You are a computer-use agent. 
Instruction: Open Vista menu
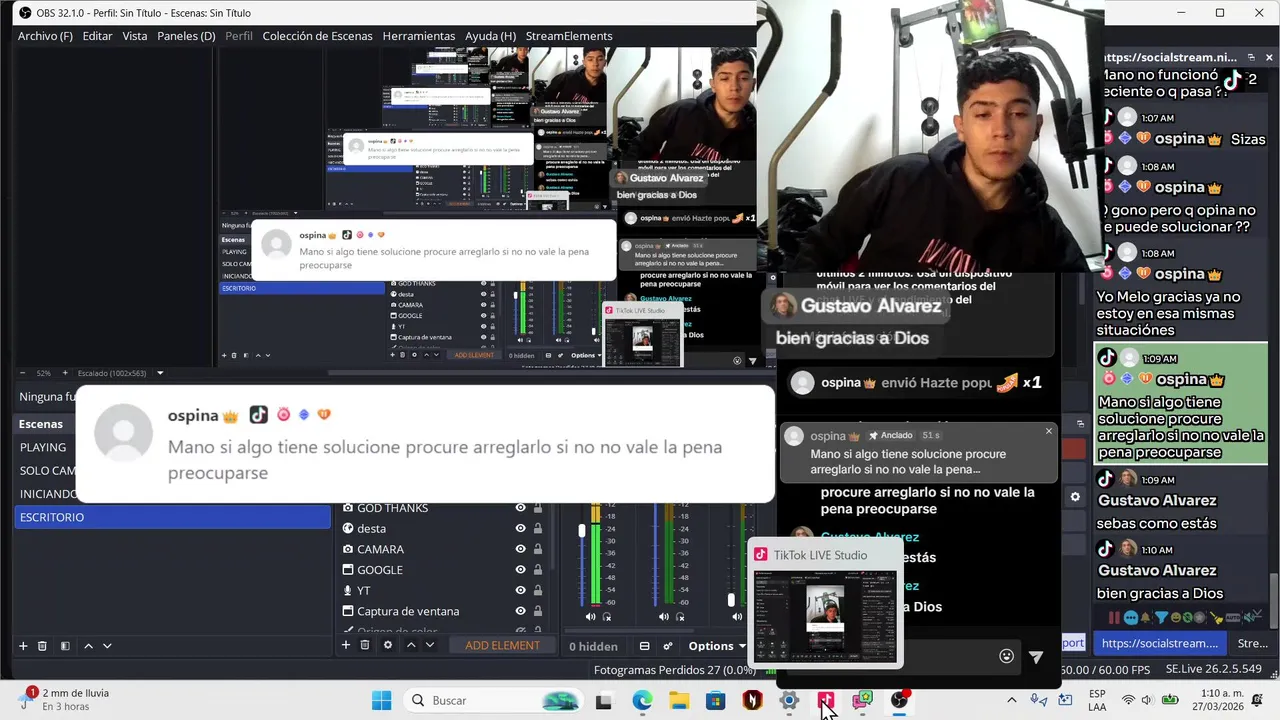134,36
